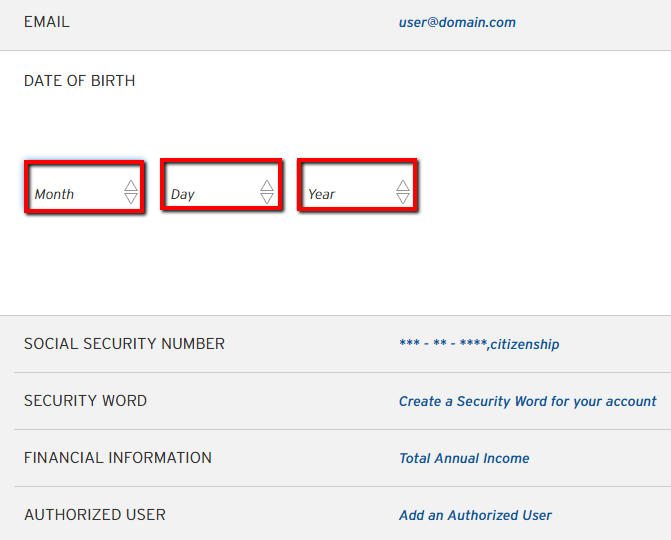The width and height of the screenshot is (671, 540).
Task: Open the Day dropdown
Action: click(221, 185)
